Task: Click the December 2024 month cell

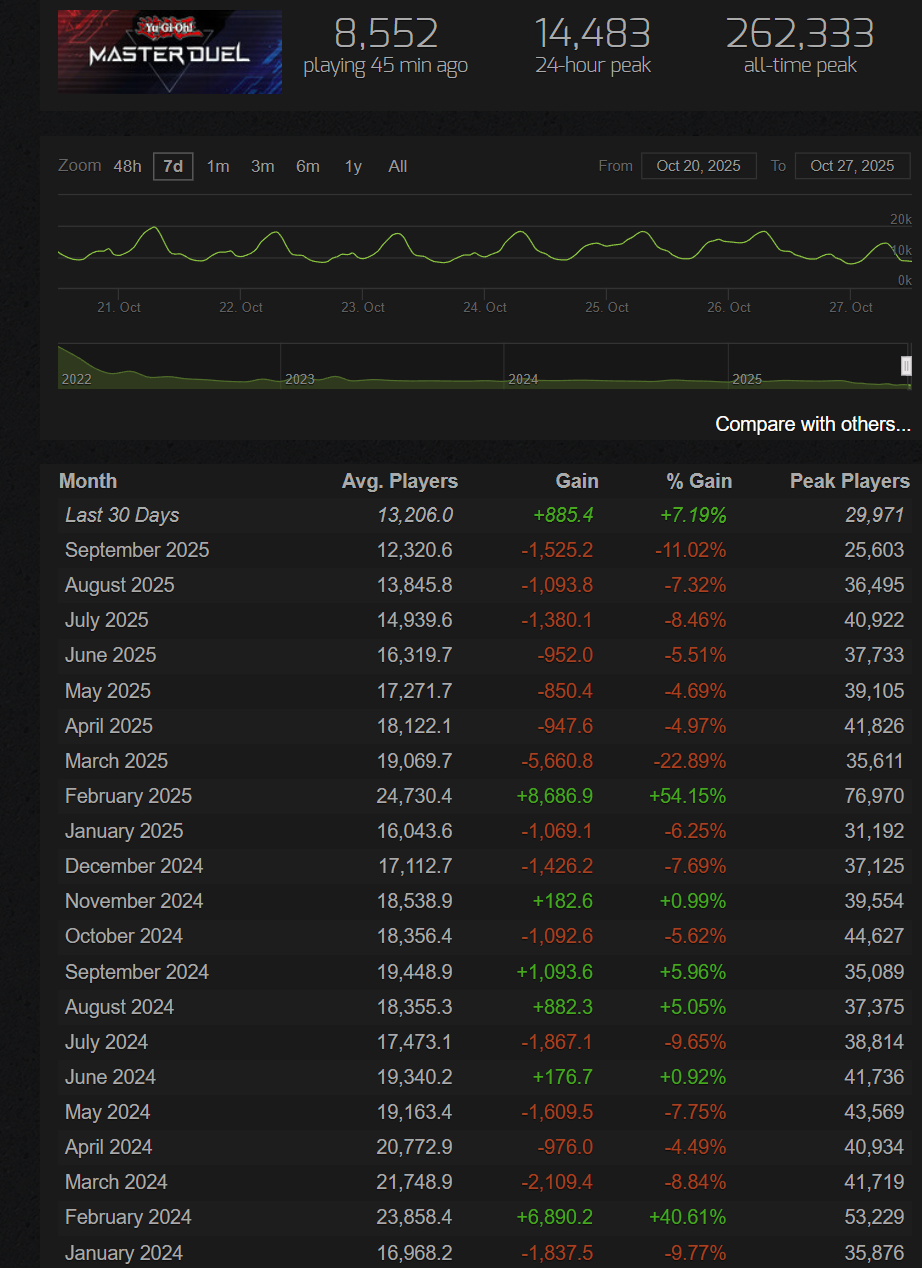Action: pos(134,866)
